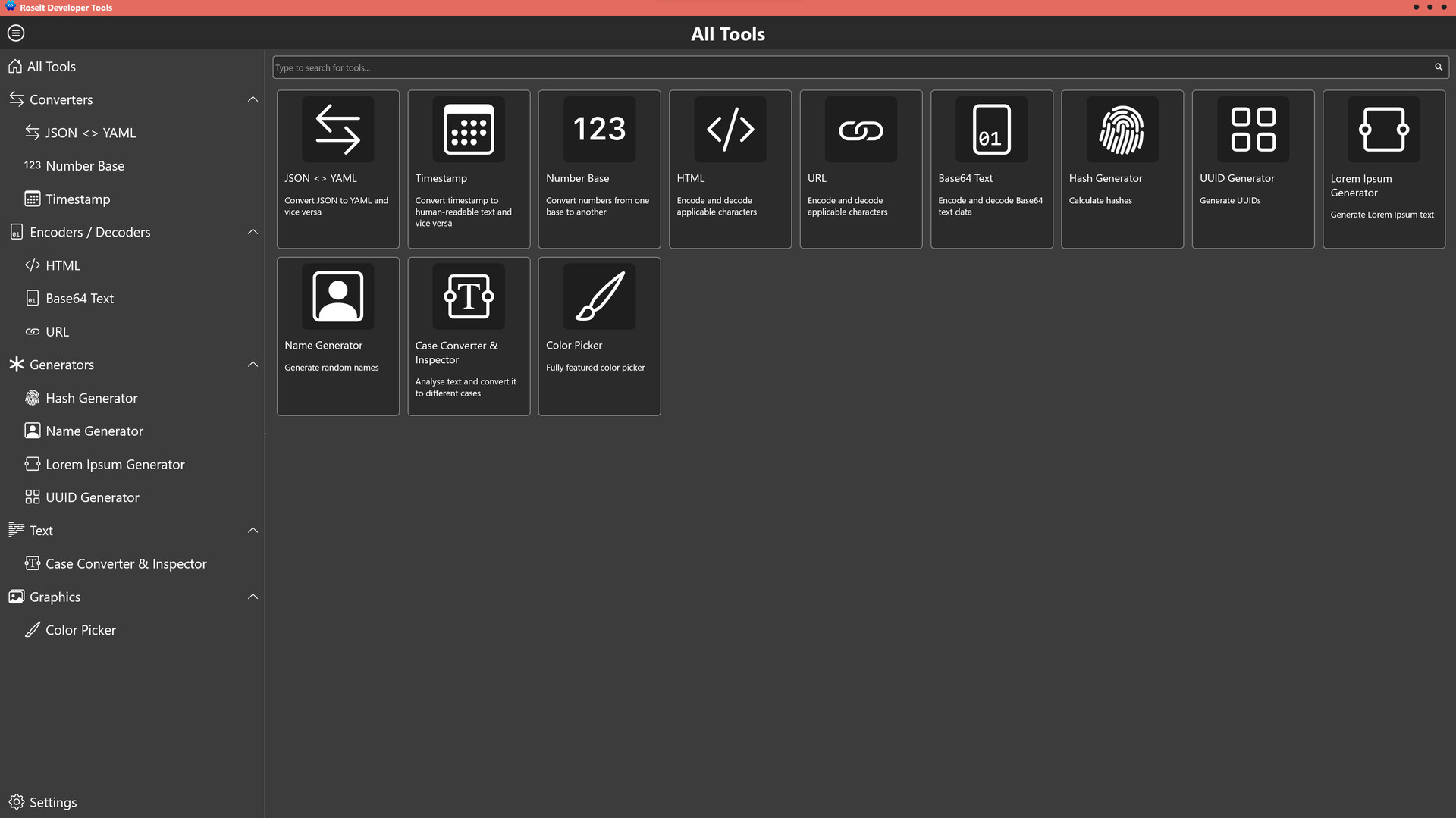This screenshot has width=1456, height=818.
Task: Select All Tools in the sidebar
Action: (x=52, y=67)
